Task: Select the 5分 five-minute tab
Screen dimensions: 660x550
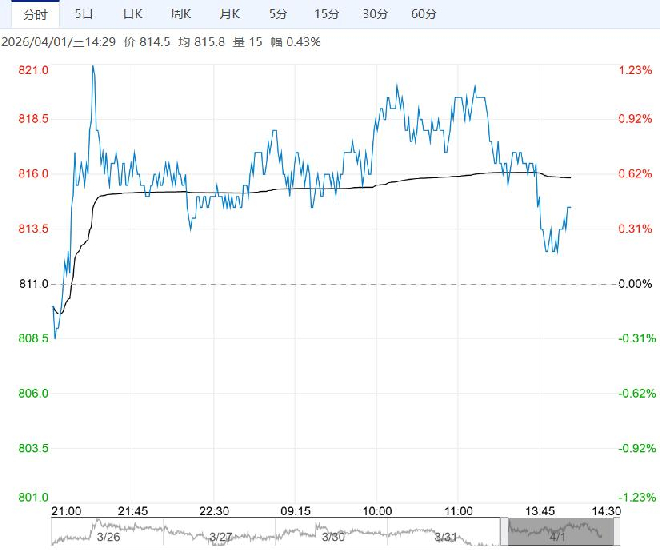Action: click(x=278, y=14)
